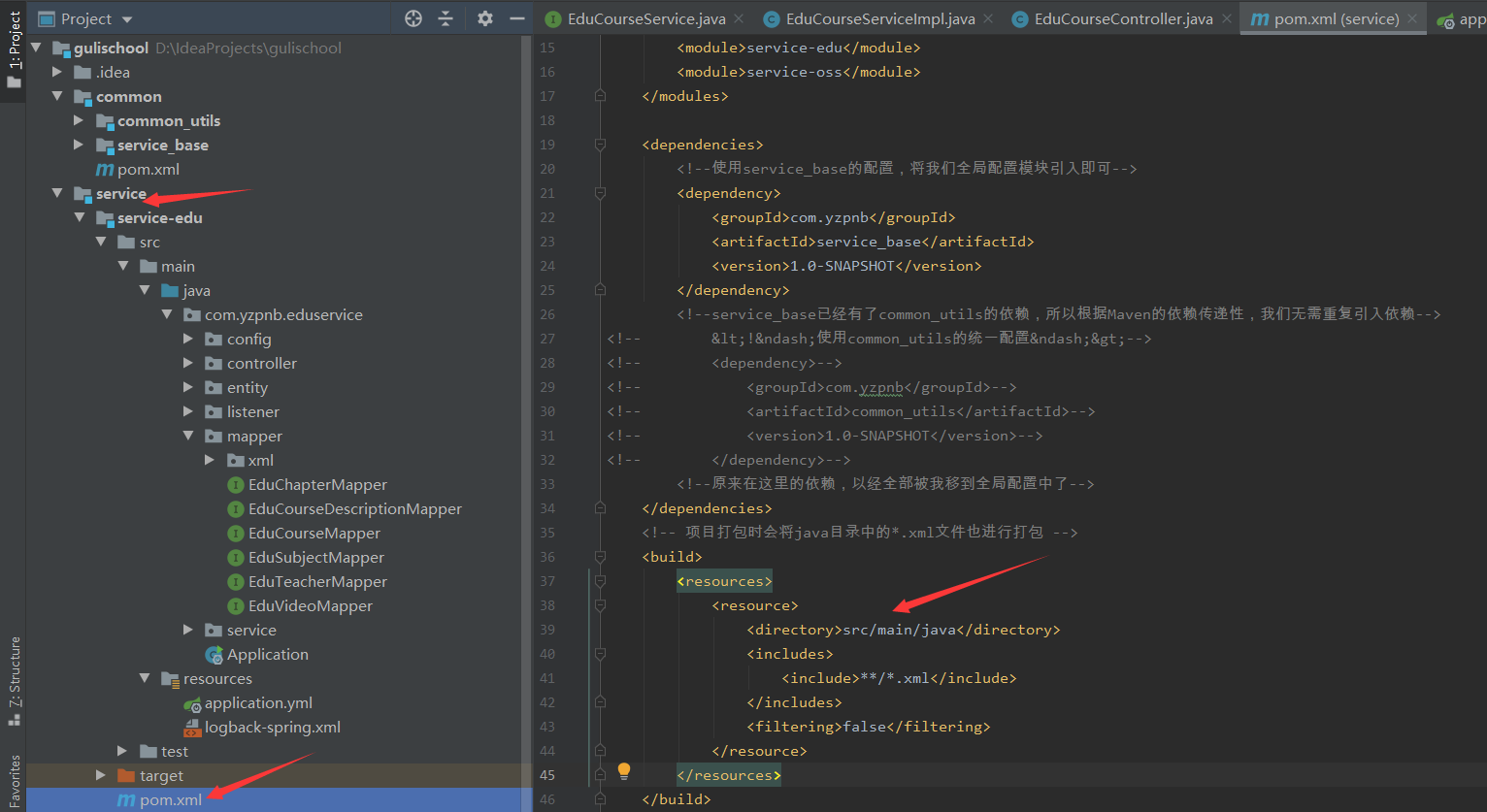Open Project panel settings gear
The width and height of the screenshot is (1487, 812).
tap(485, 18)
